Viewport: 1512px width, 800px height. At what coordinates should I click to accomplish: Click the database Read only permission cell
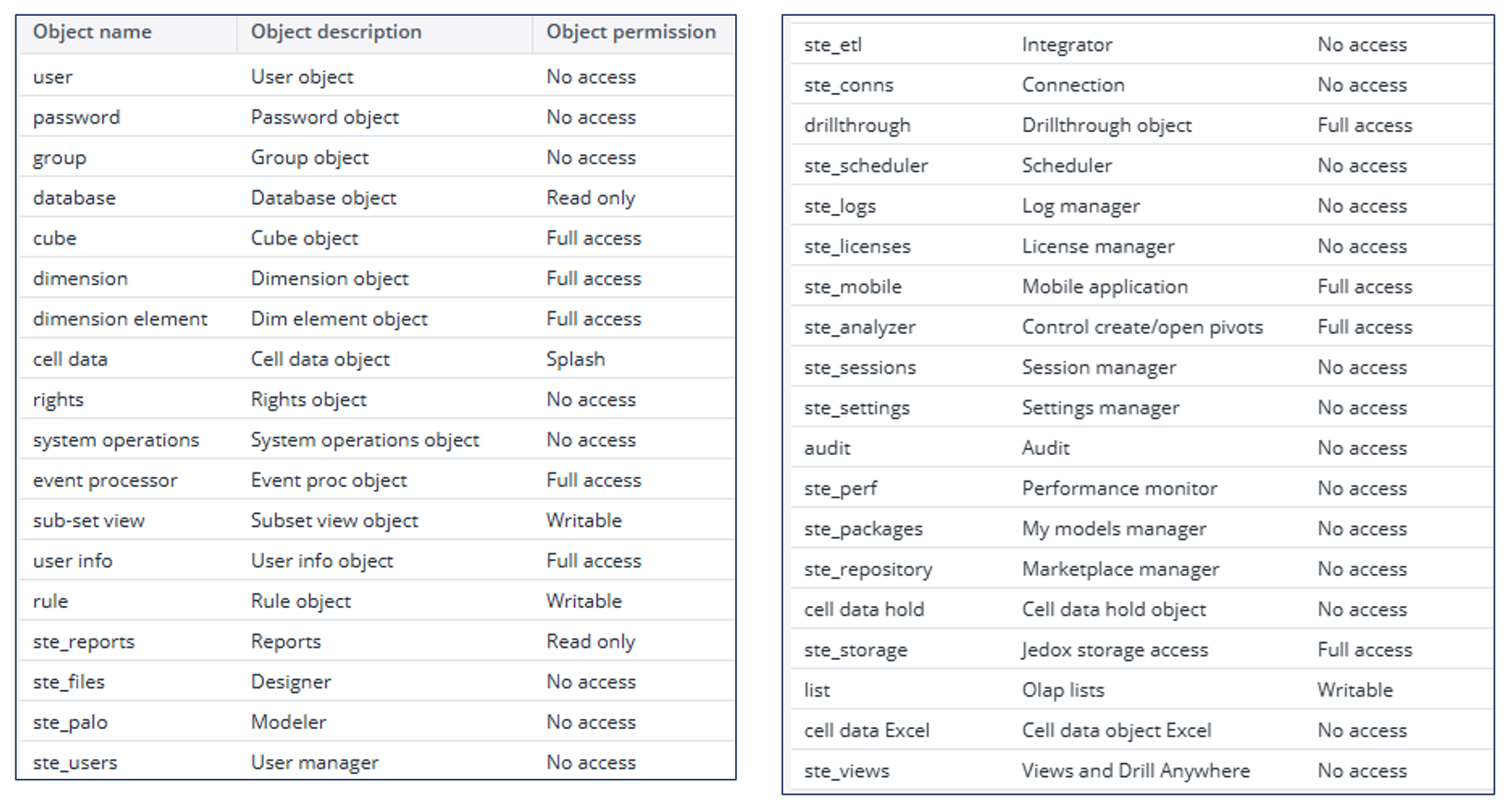[590, 198]
